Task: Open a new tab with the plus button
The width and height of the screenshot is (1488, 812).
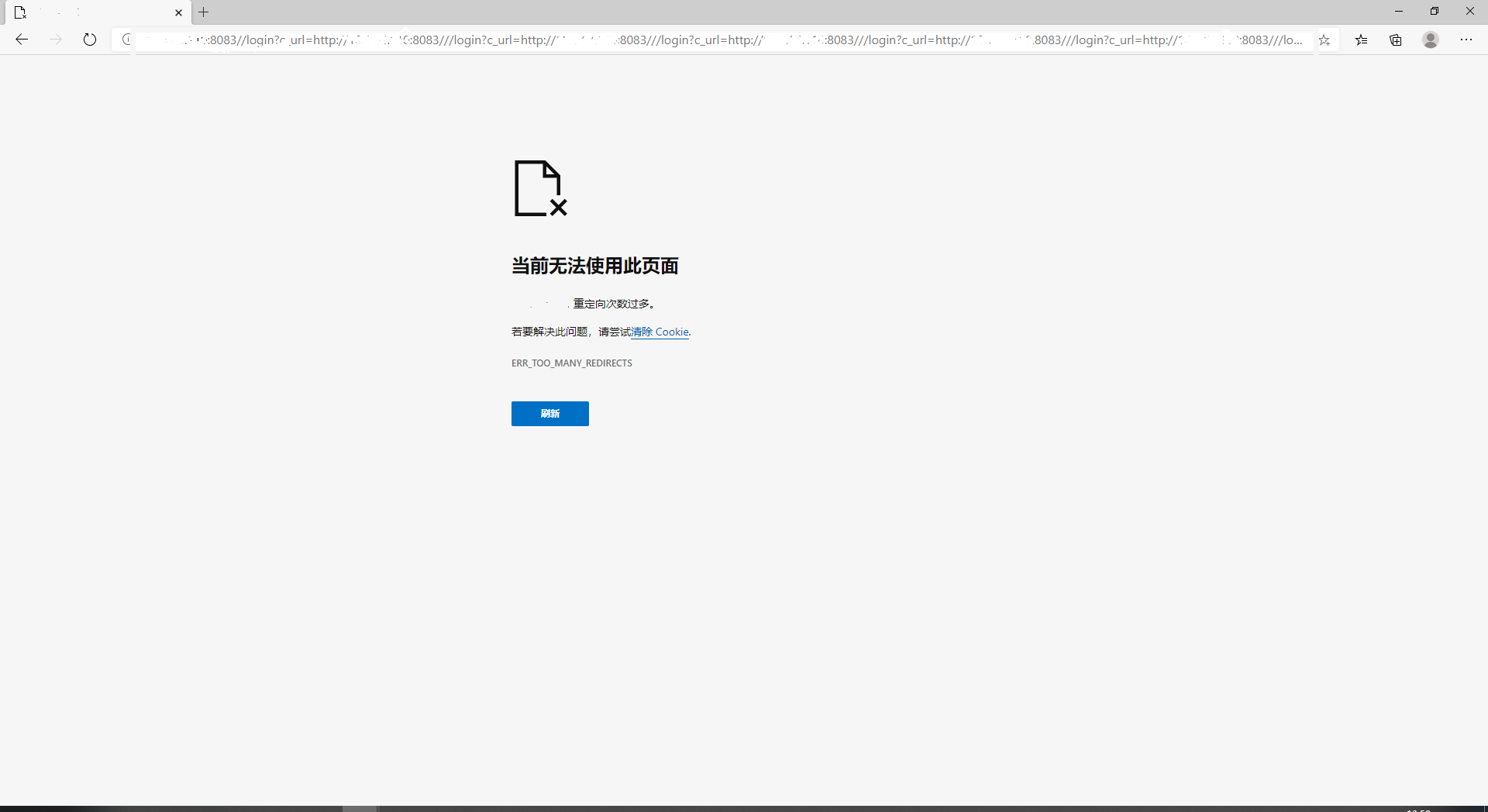Action: pos(204,12)
